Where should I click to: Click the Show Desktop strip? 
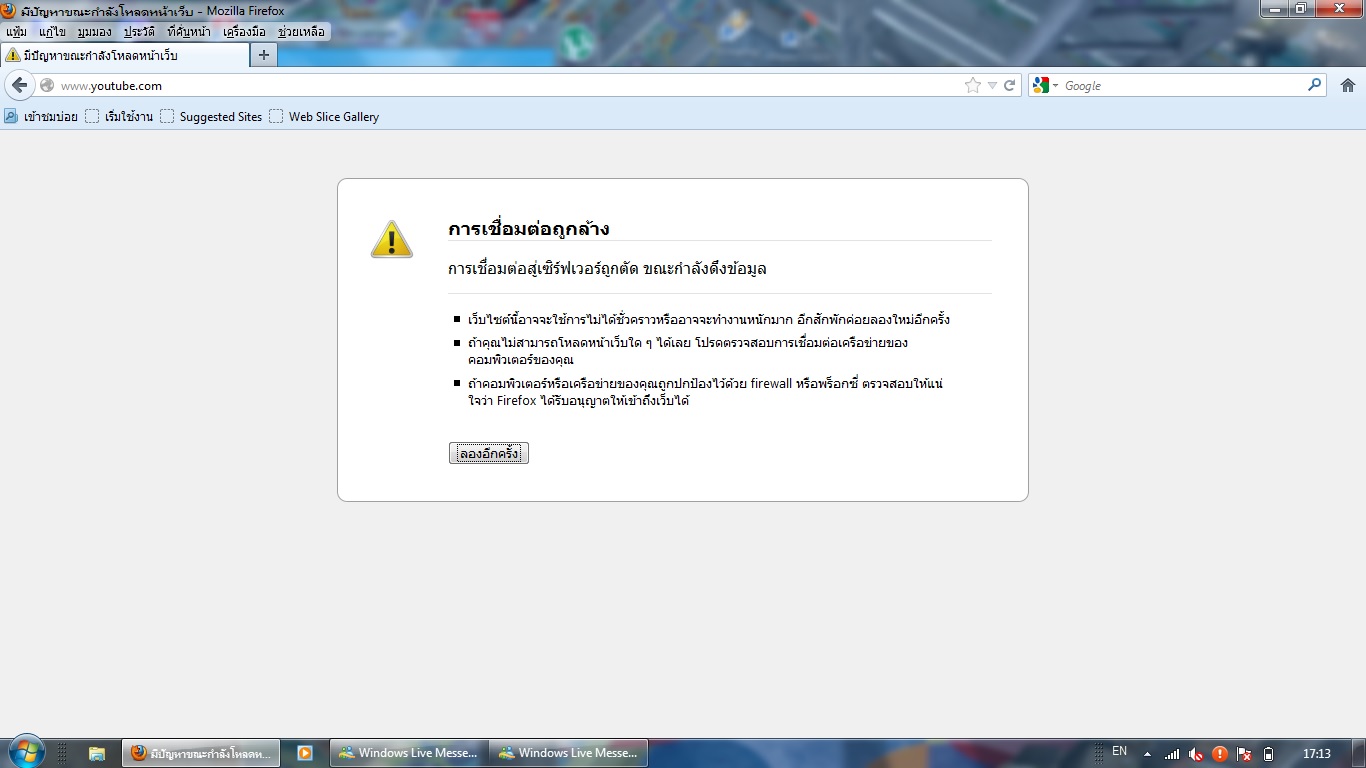pos(1360,753)
